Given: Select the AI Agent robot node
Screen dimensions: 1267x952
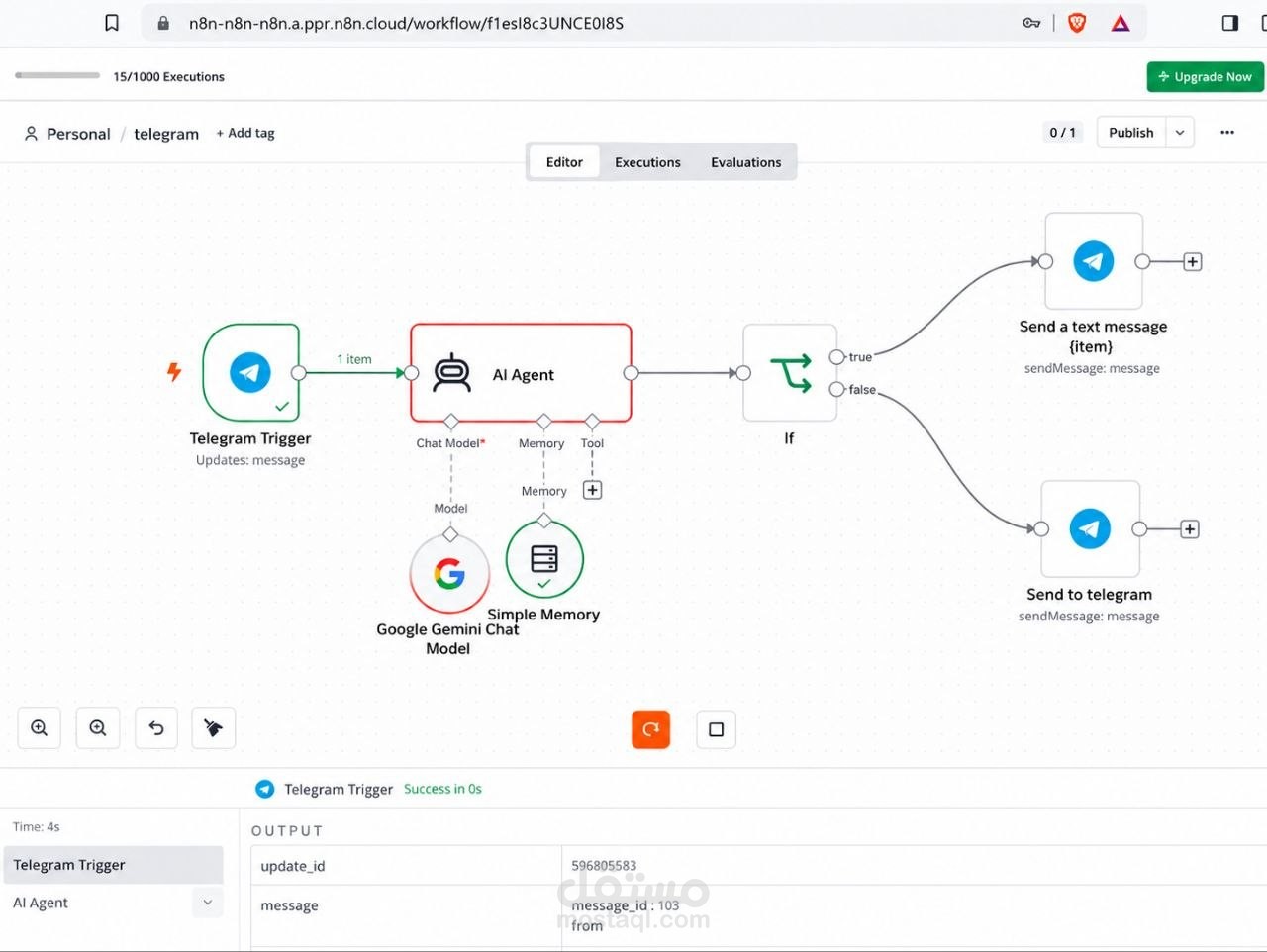Looking at the screenshot, I should 521,373.
